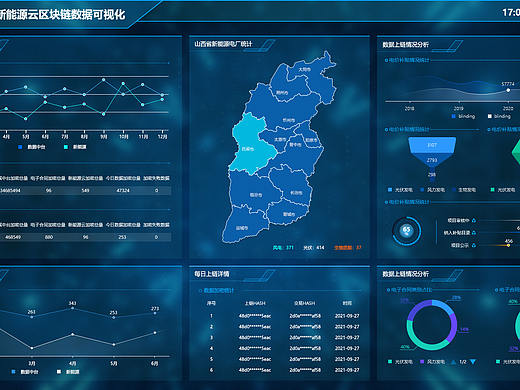Select 晋城市 on the Shanxi map
This screenshot has height=390, width=520.
[x=289, y=214]
